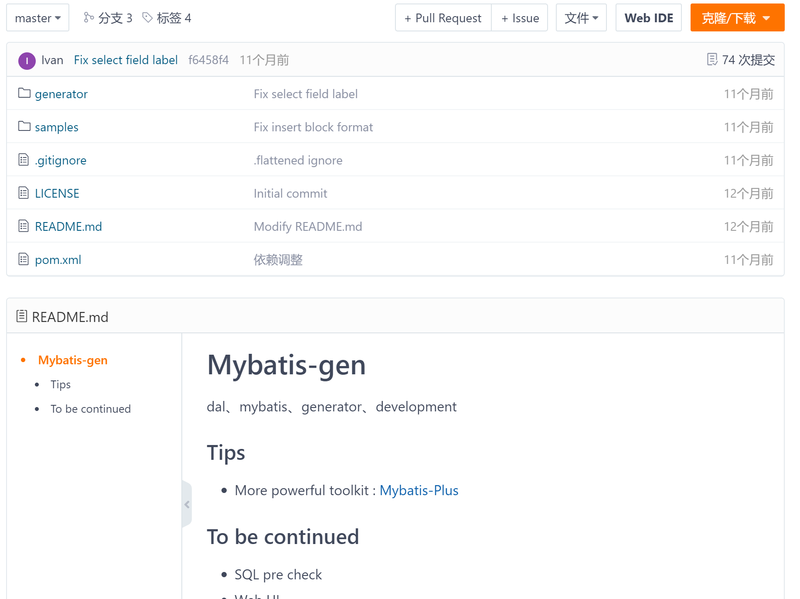Create a new Issue
Screen dimensions: 800x599
[519, 18]
